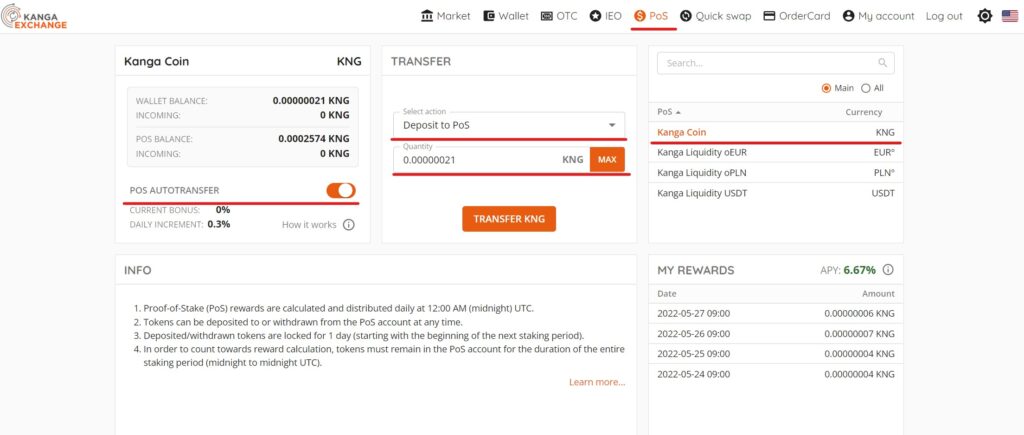Screen dimensions: 1024x435
Task: Click the 2022-05-25 09:00 reward row
Action: pyautogui.click(x=776, y=354)
